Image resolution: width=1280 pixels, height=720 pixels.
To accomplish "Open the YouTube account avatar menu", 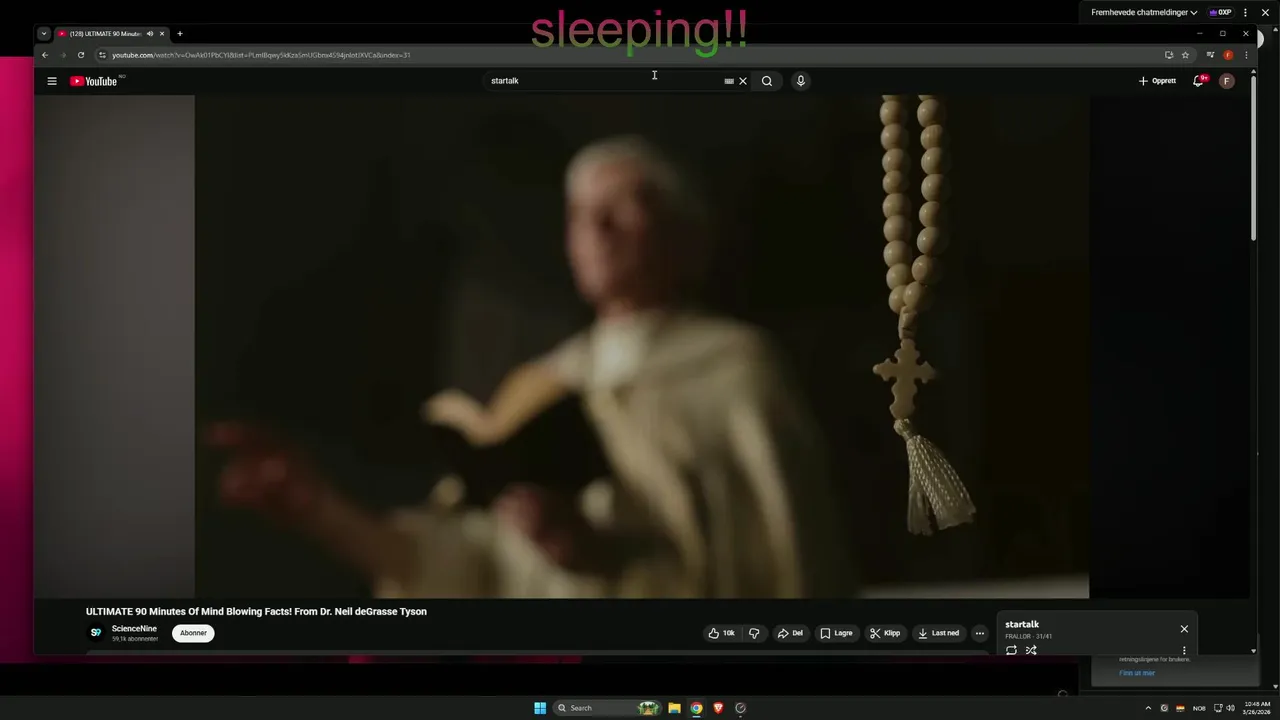I will click(1227, 81).
